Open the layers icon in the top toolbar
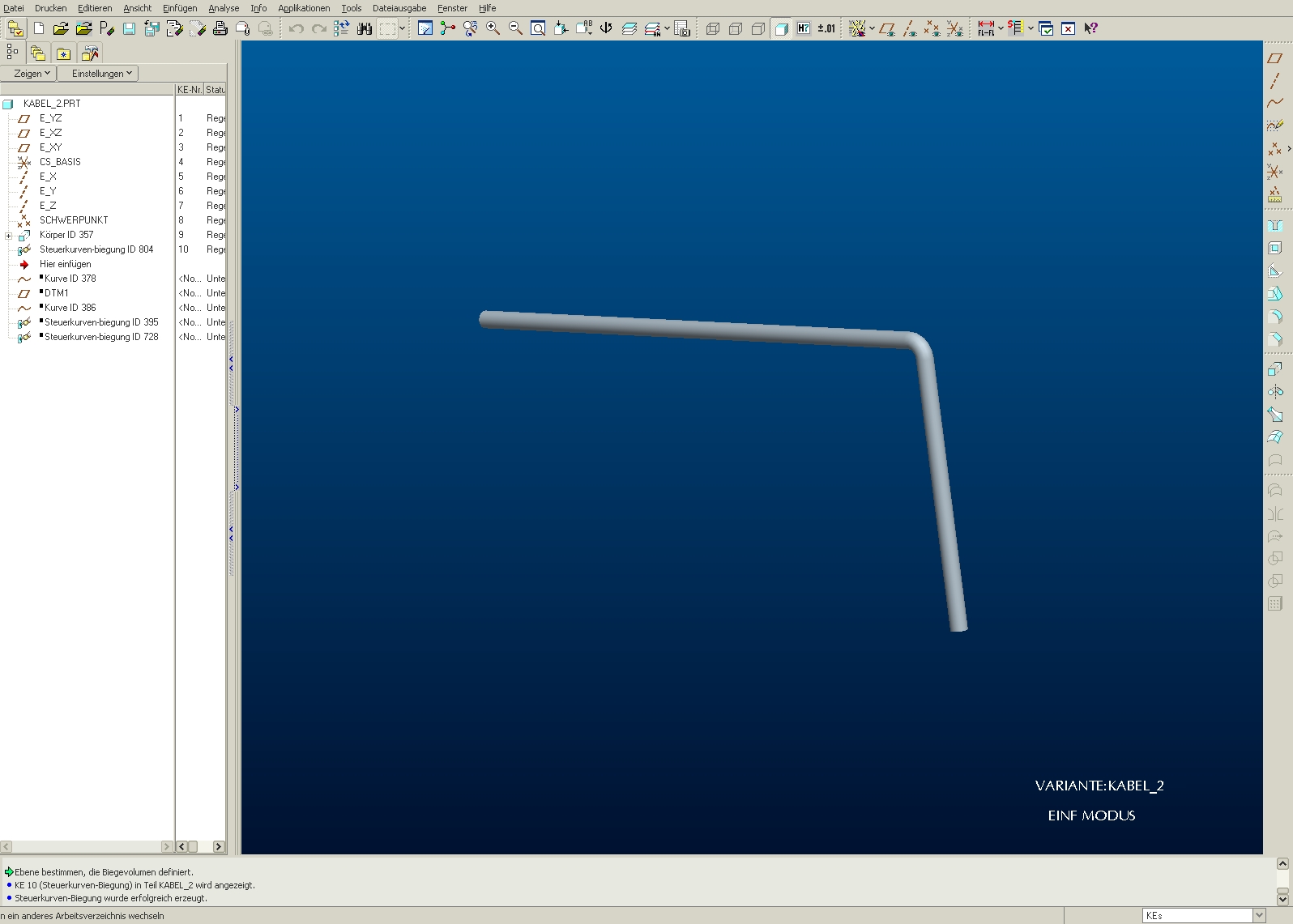Image resolution: width=1293 pixels, height=924 pixels. pyautogui.click(x=629, y=28)
